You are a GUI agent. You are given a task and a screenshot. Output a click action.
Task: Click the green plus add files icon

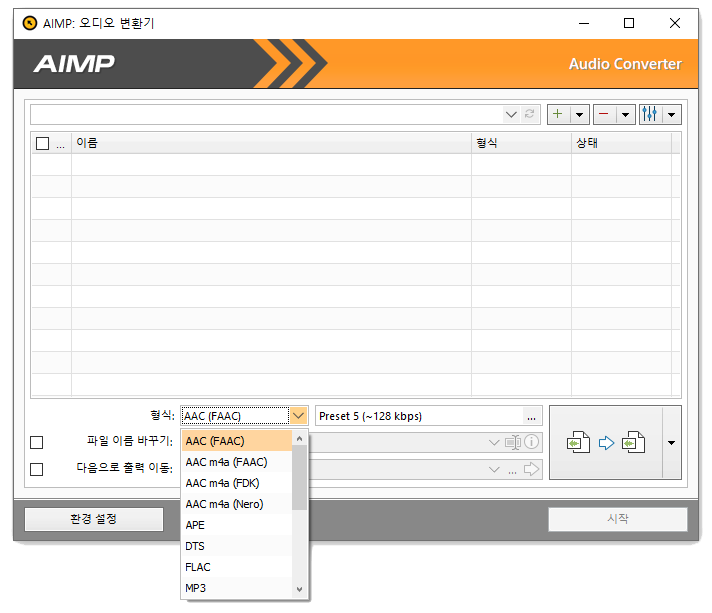click(558, 114)
